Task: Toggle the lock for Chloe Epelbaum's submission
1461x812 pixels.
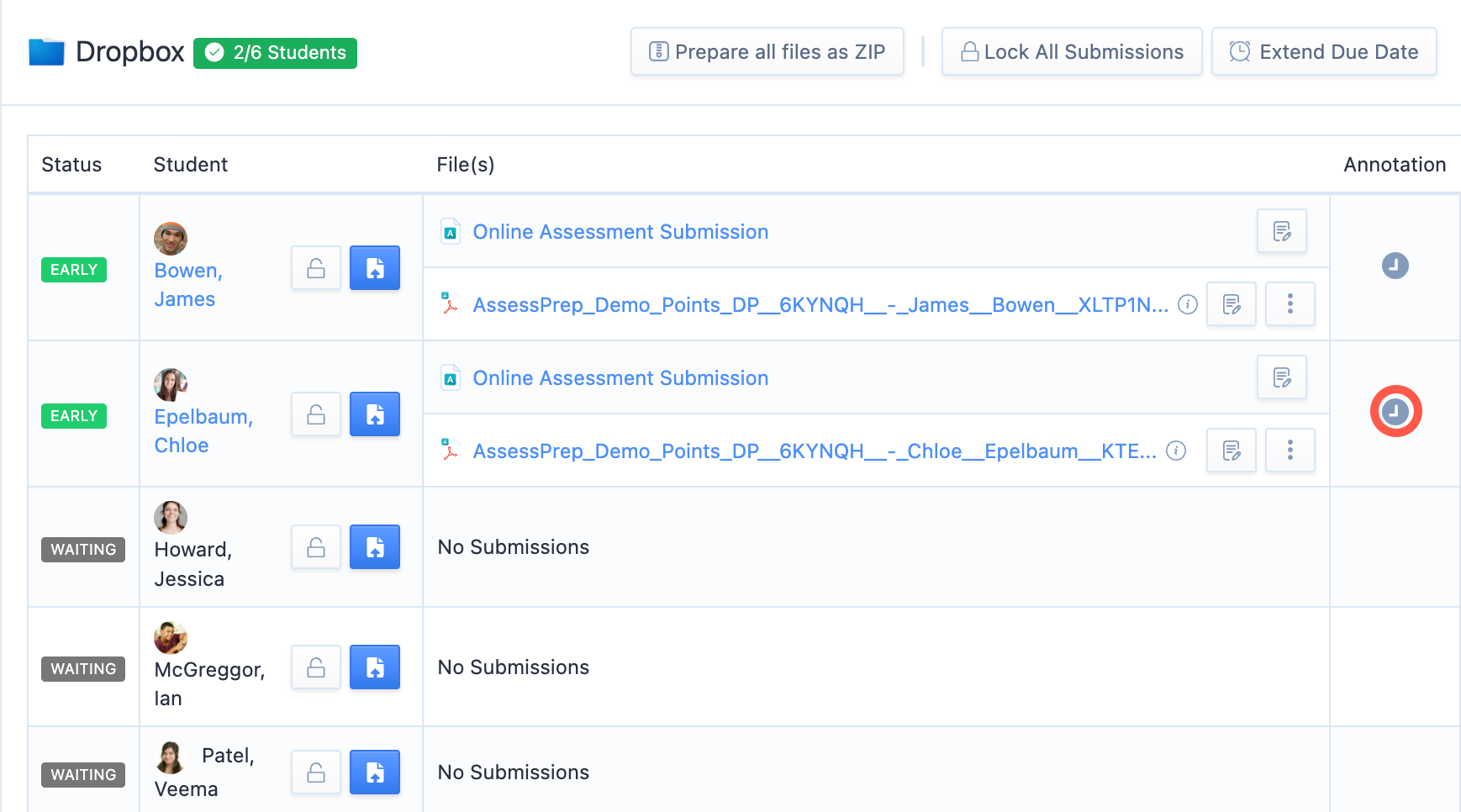Action: (315, 414)
